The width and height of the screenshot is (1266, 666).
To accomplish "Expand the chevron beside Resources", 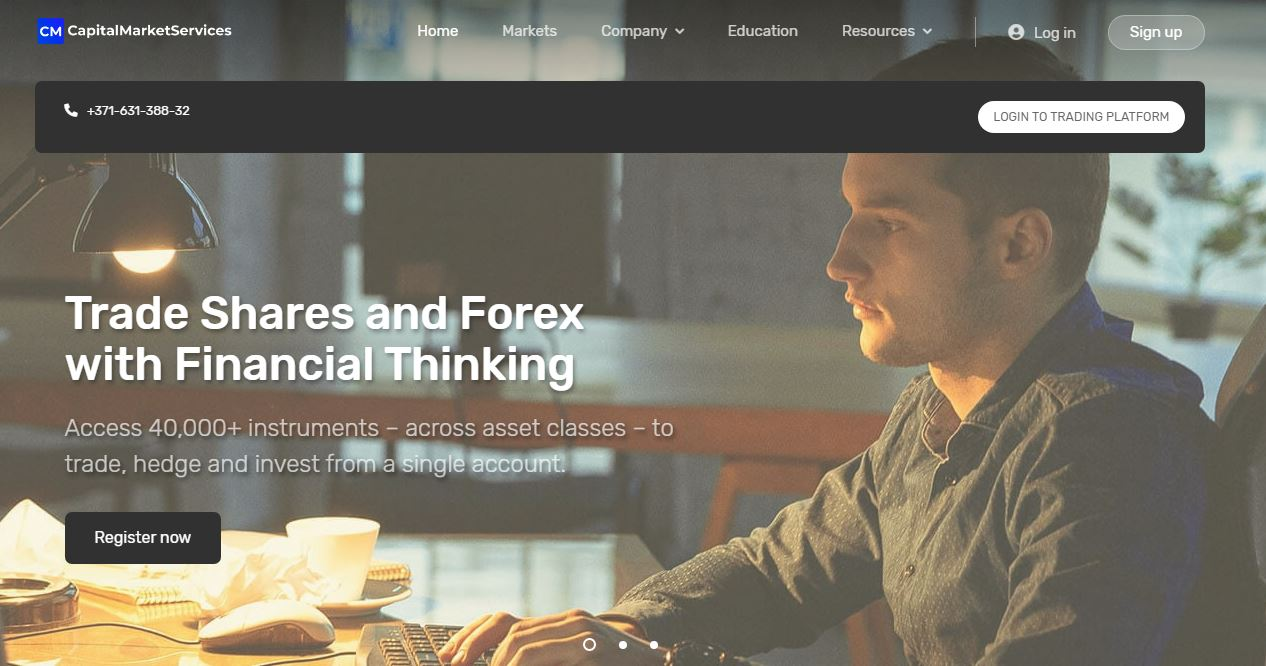I will click(x=927, y=32).
